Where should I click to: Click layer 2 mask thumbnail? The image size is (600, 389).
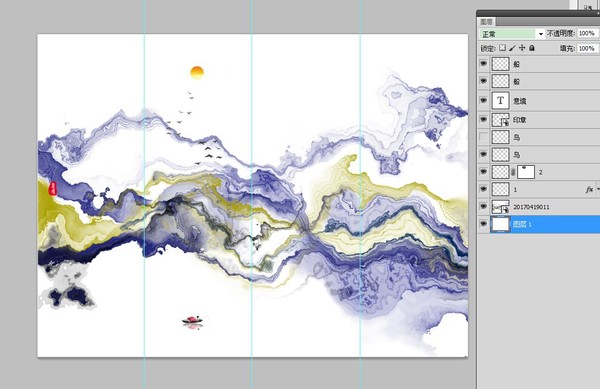[x=526, y=172]
